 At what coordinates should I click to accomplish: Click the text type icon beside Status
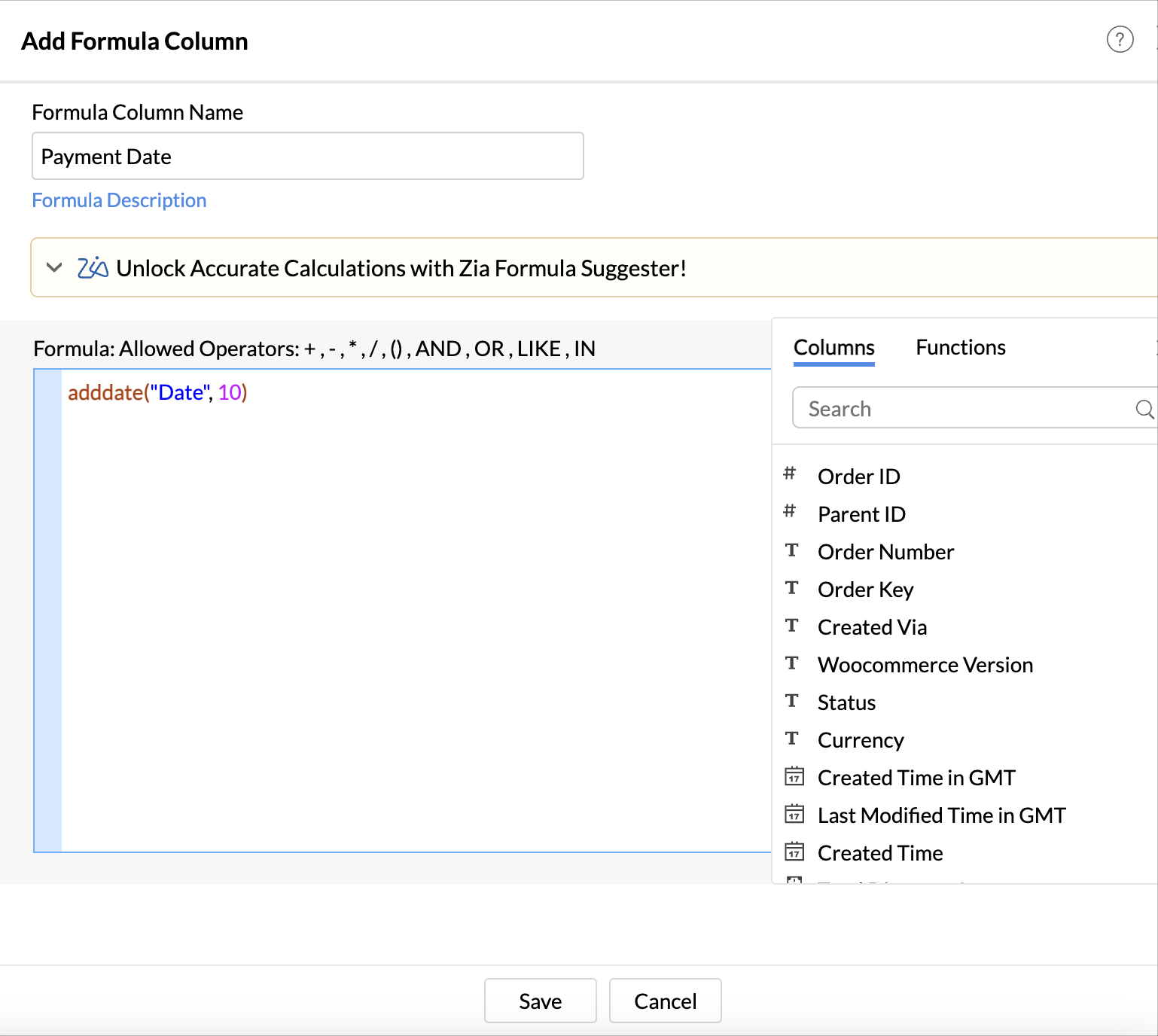[791, 701]
